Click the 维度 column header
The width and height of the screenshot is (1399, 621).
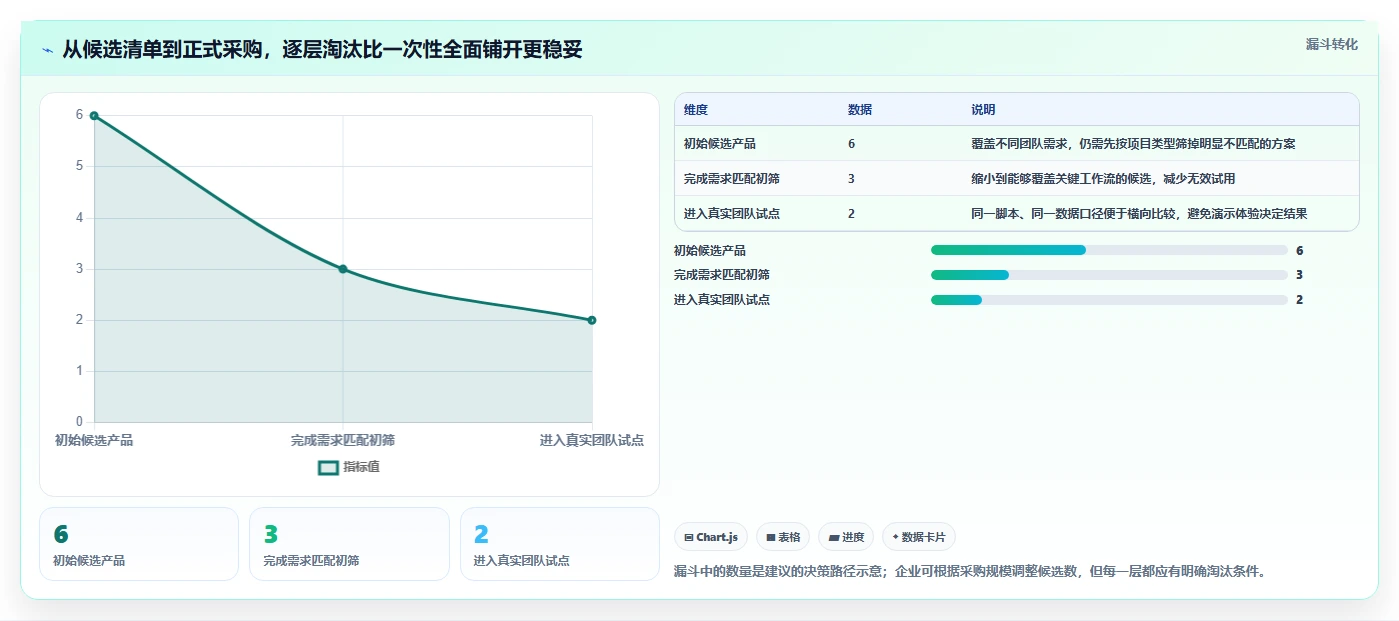point(696,110)
